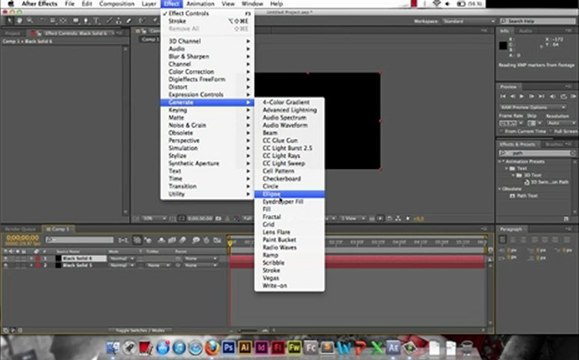The width and height of the screenshot is (579, 360).
Task: Open RAM Preview Options dropdown
Action: (x=532, y=107)
